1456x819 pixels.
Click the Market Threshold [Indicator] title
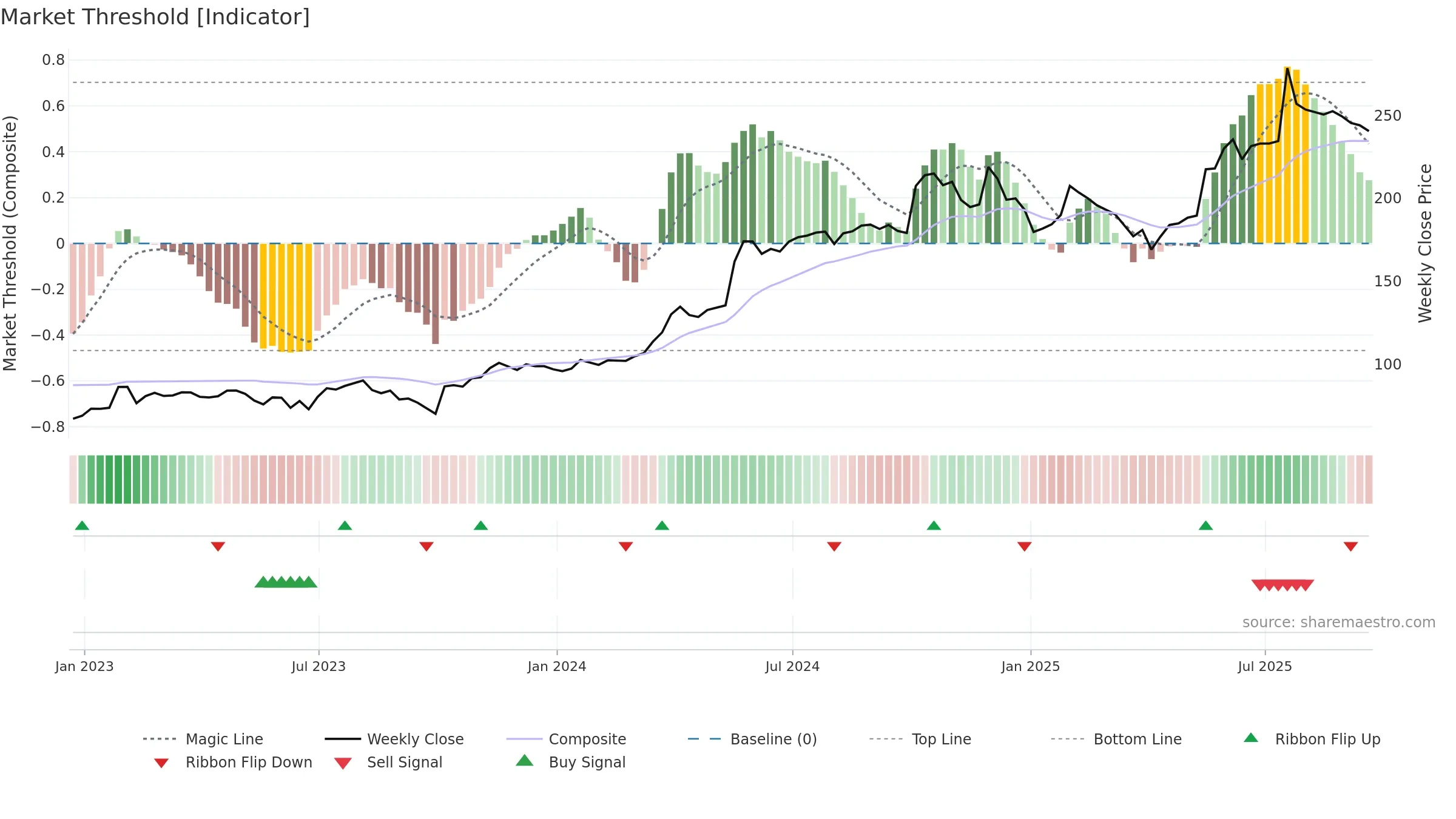pos(155,17)
